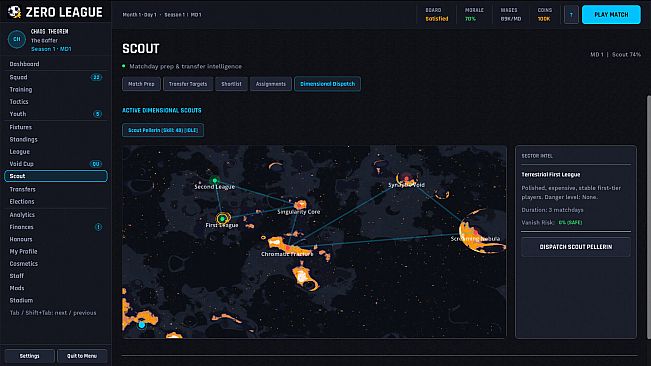Screen dimensions: 651x366
Task: Click the blue dot marker on map
Action: [142, 325]
